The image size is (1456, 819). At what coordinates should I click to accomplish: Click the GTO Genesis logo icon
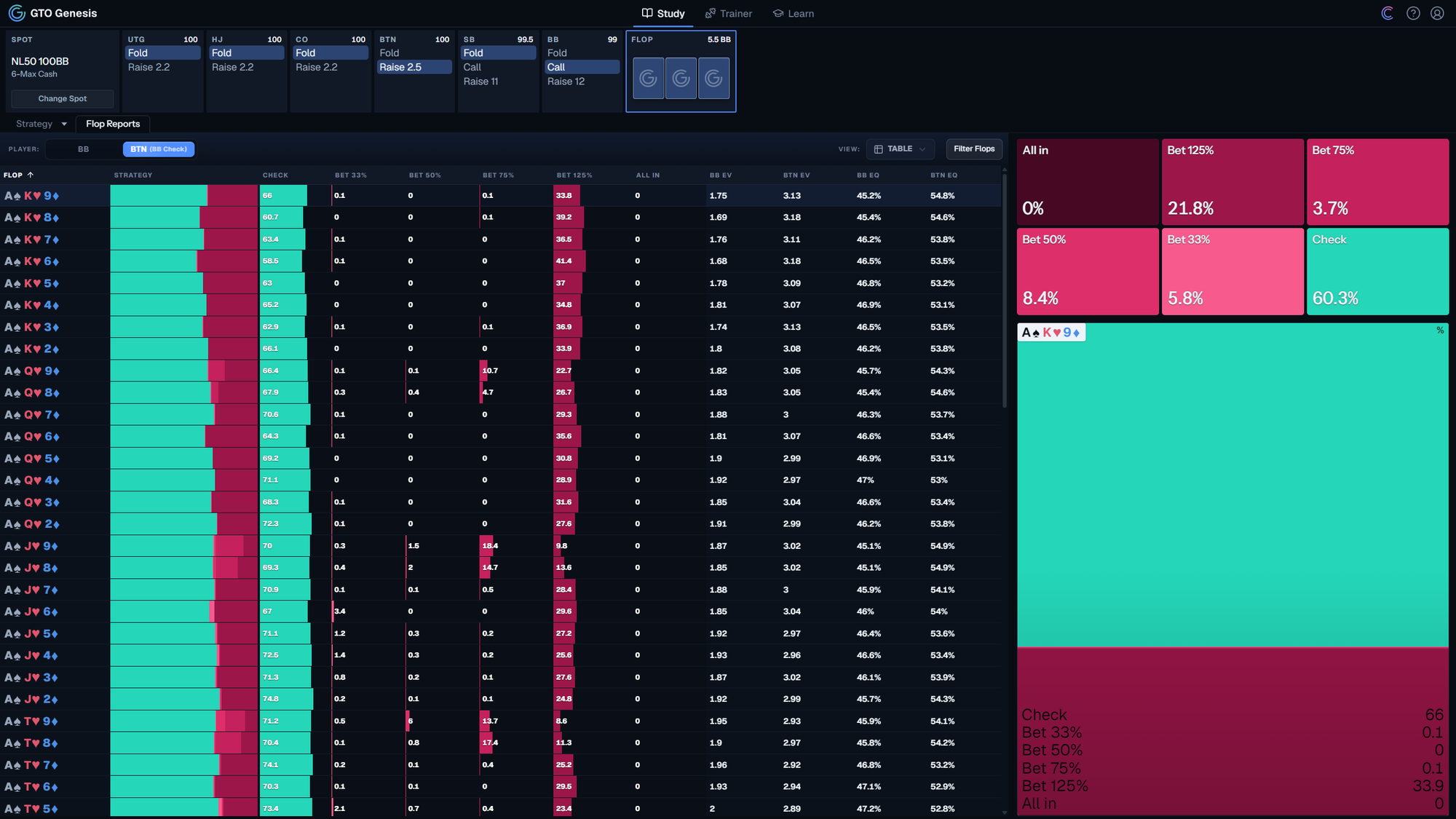[x=16, y=13]
